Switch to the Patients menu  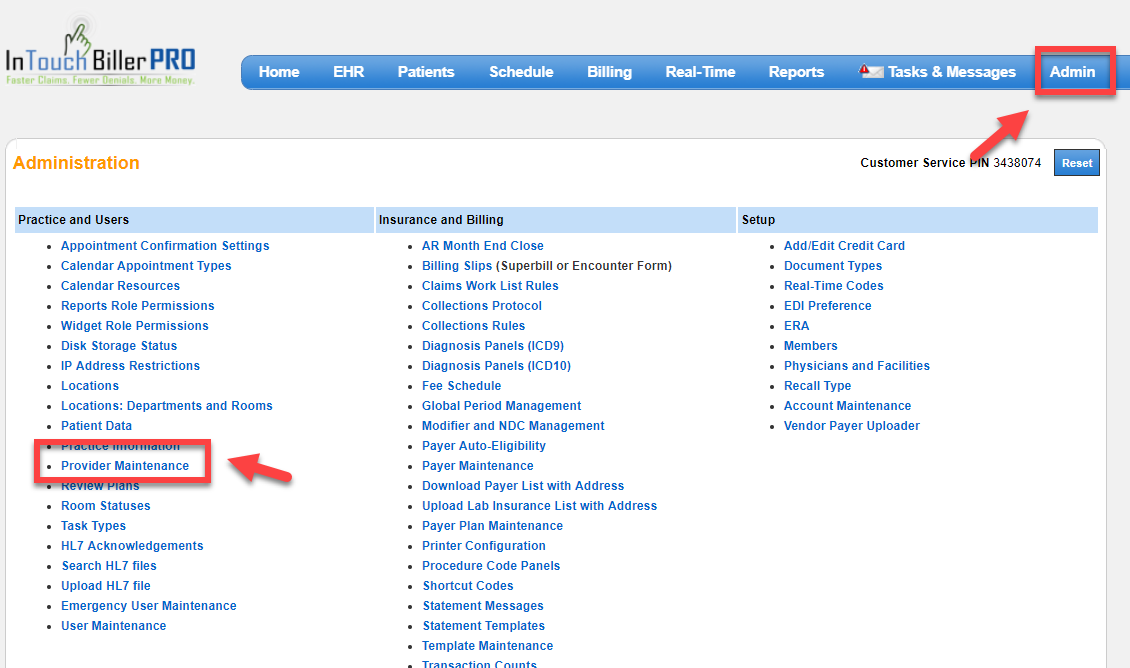426,72
